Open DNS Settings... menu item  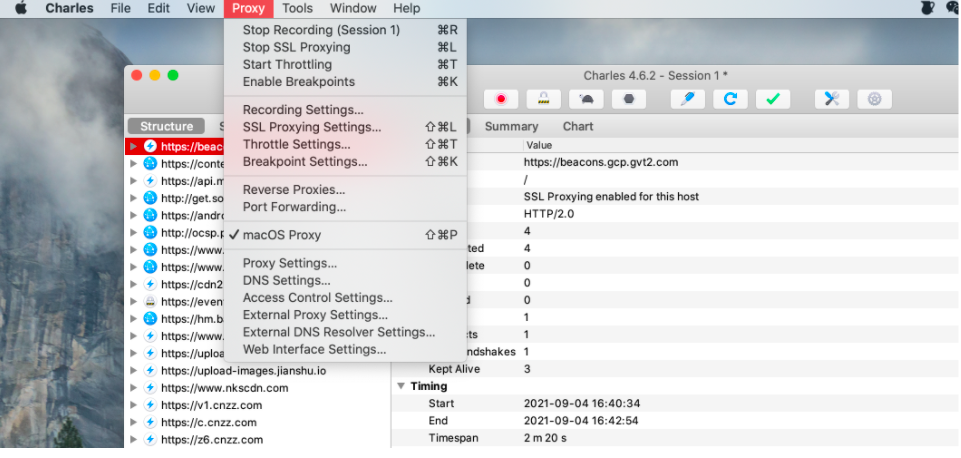(345, 280)
